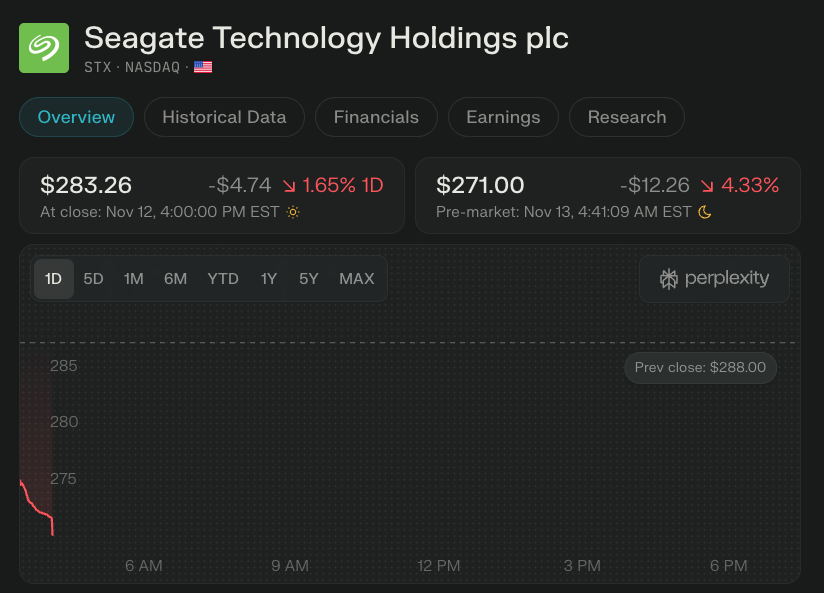Click the green Seagate logo icon
The width and height of the screenshot is (824, 593).
(x=44, y=47)
